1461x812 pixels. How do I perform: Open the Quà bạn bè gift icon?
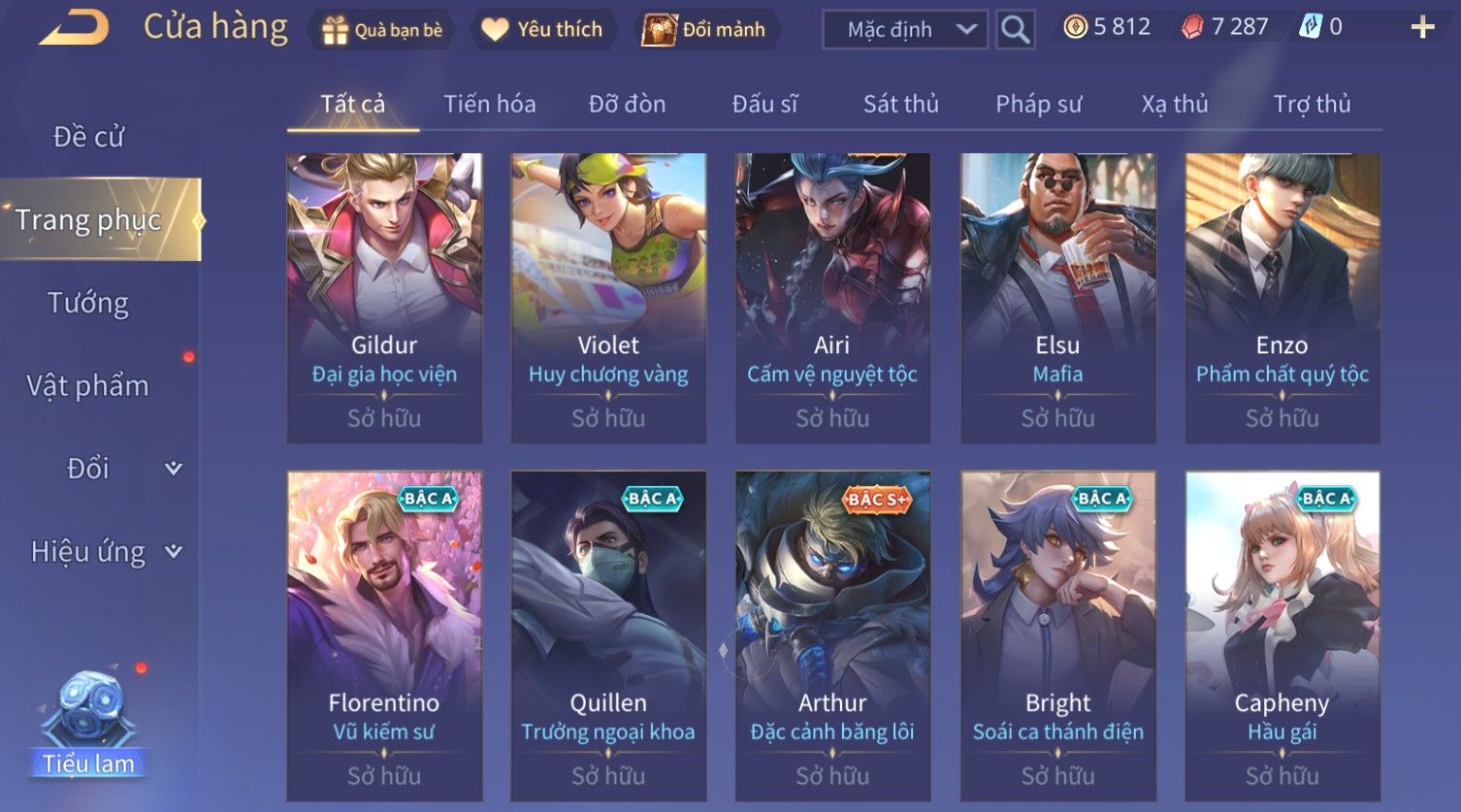(335, 30)
